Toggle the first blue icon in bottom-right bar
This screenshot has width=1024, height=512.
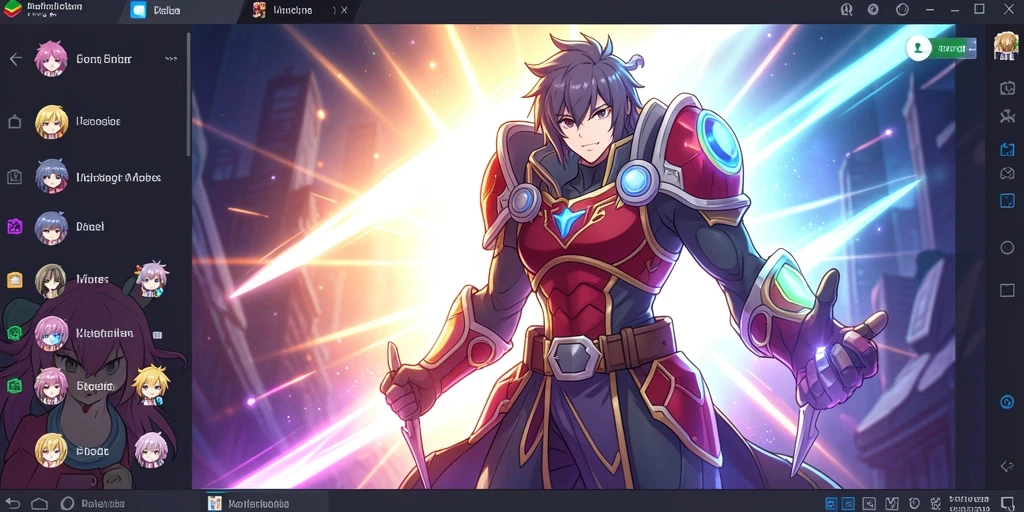(831, 504)
